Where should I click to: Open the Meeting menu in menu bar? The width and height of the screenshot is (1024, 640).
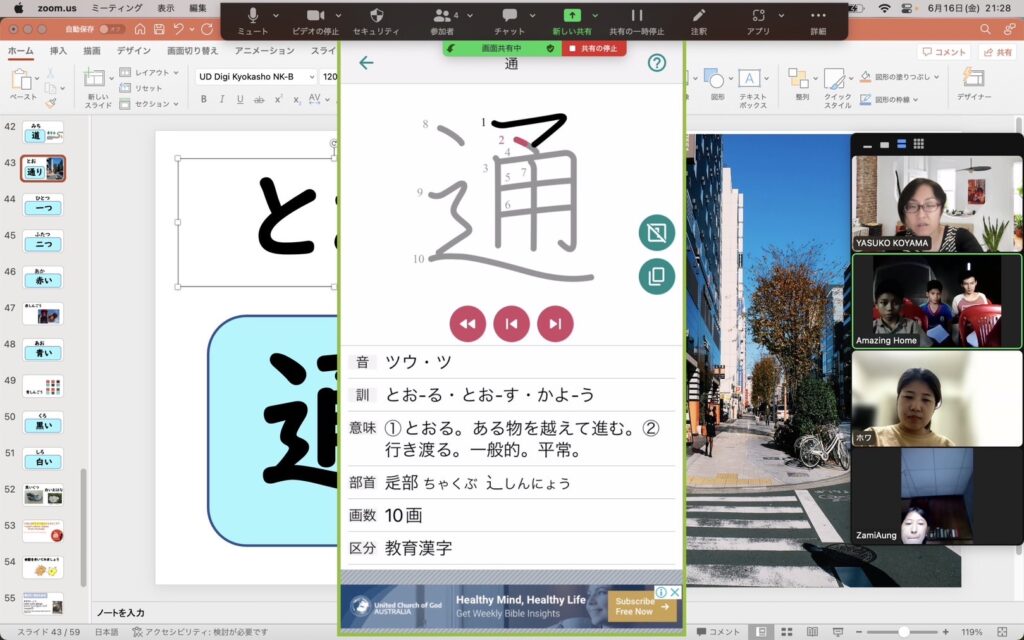116,8
